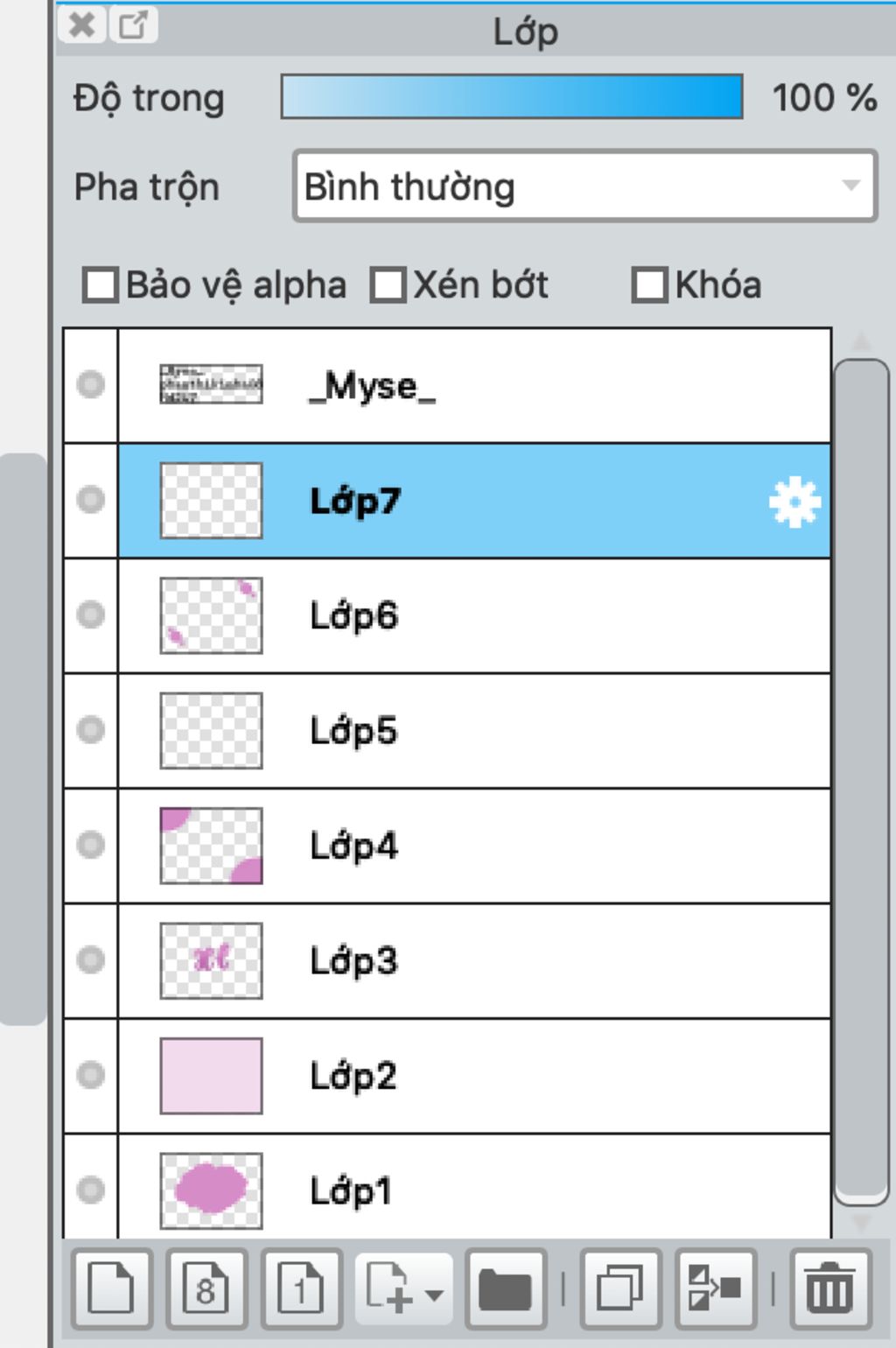Viewport: 896px width, 1348px height.
Task: Delete the current layer
Action: click(x=829, y=1287)
